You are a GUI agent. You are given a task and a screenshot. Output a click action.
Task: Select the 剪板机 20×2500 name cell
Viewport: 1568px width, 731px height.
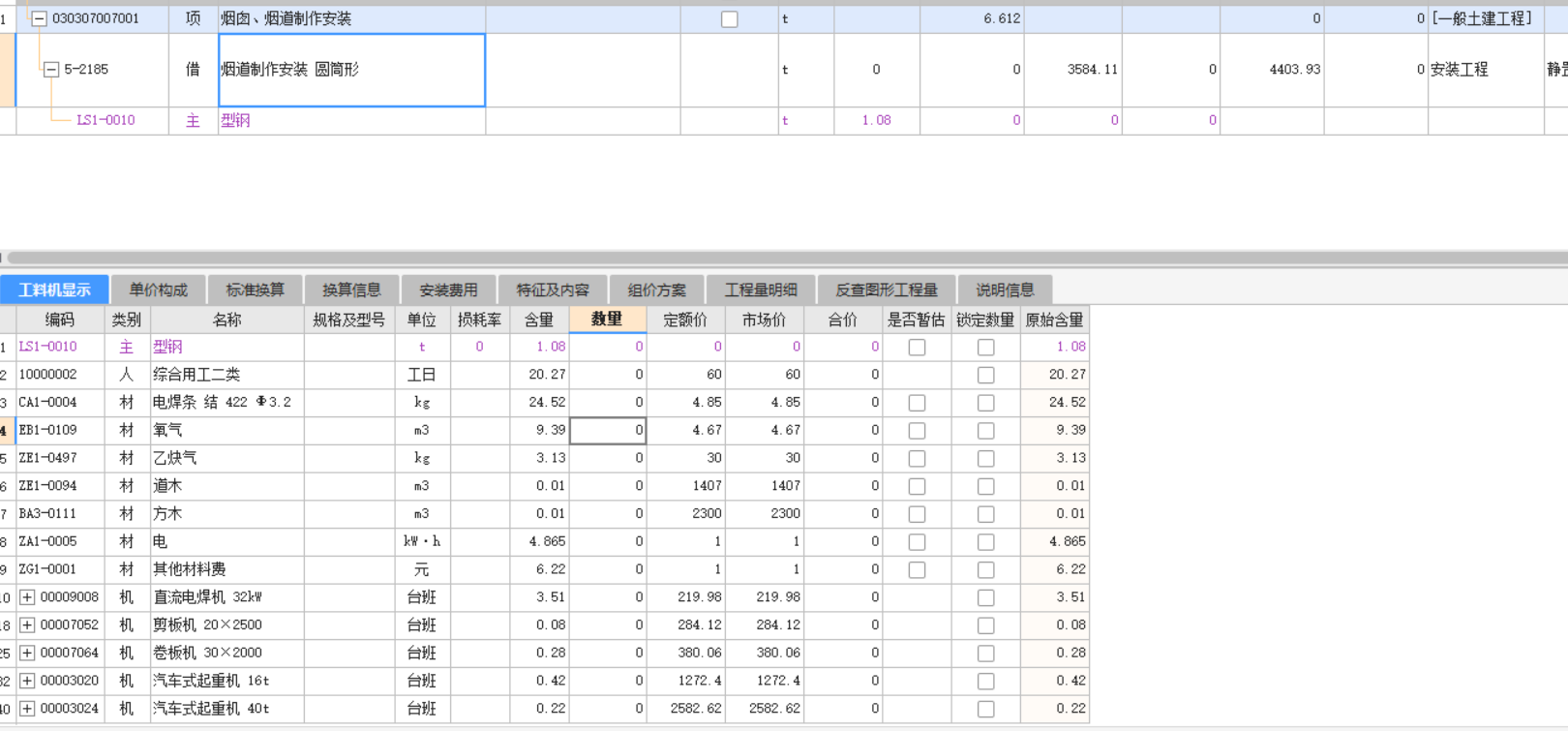pos(226,625)
